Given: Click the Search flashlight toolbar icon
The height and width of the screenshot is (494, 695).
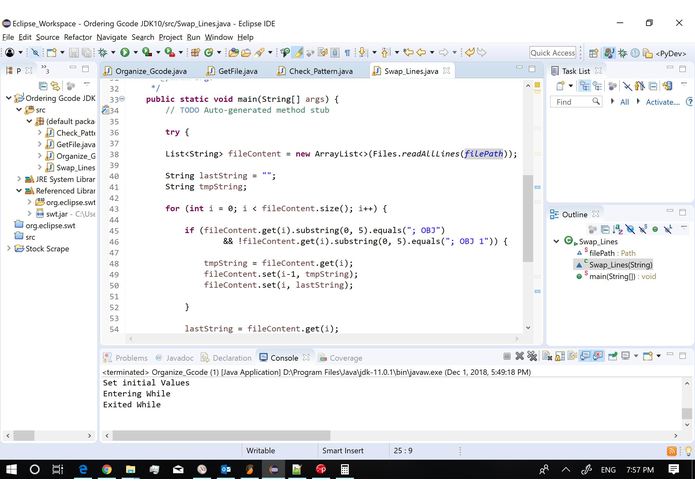Looking at the screenshot, I should 259,53.
